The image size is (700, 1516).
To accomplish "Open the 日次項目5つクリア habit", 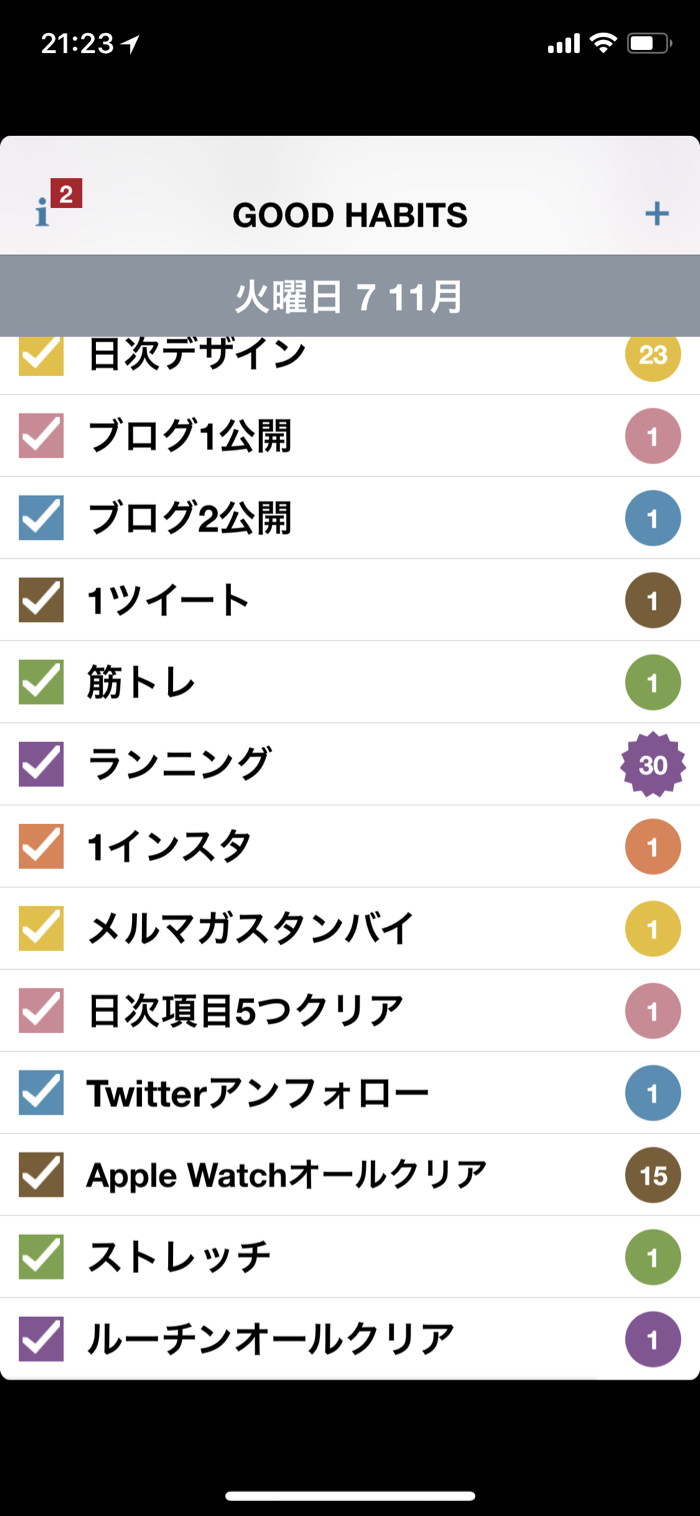I will coord(245,1011).
